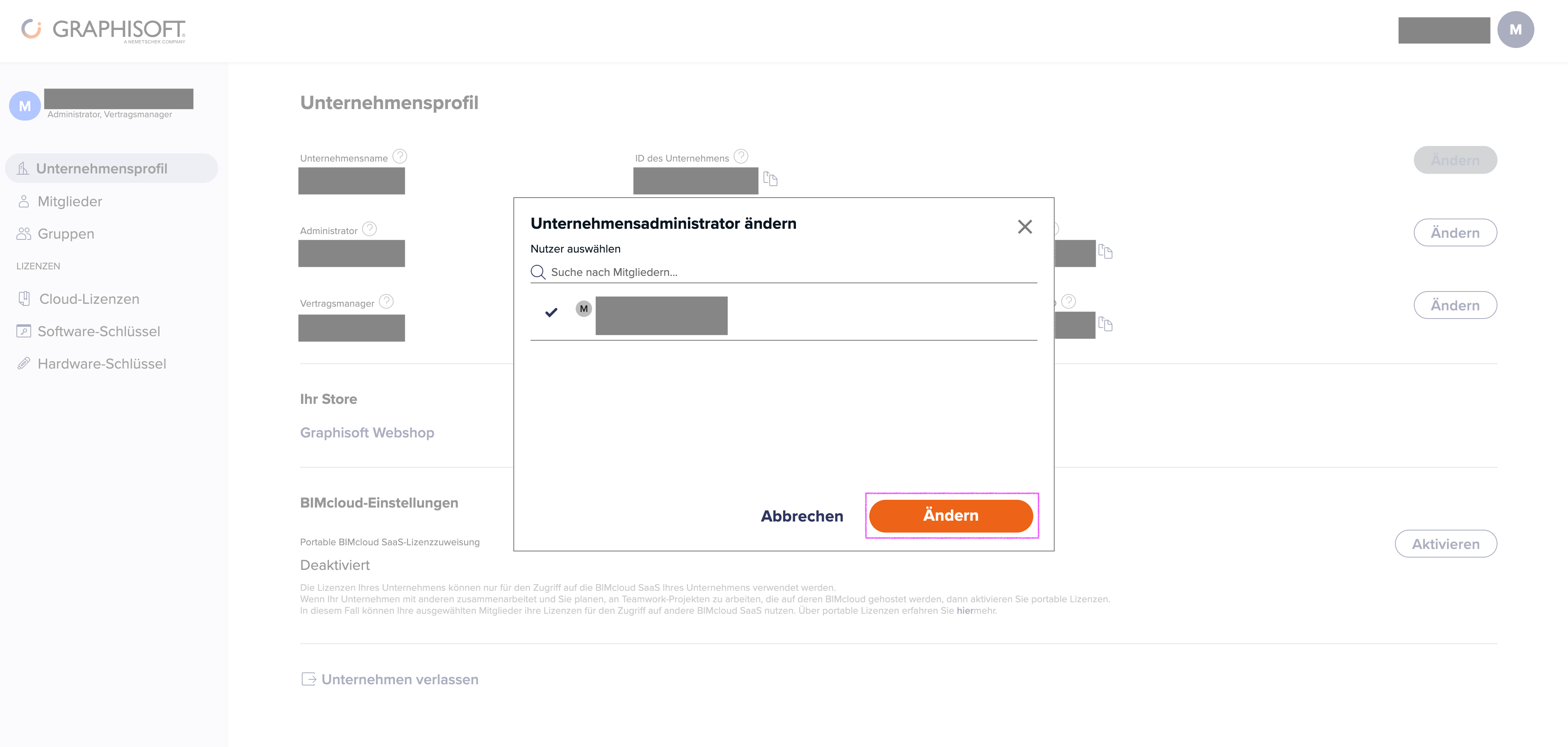Click Abbrechen to cancel the dialog
This screenshot has height=747, width=1568.
tap(802, 516)
